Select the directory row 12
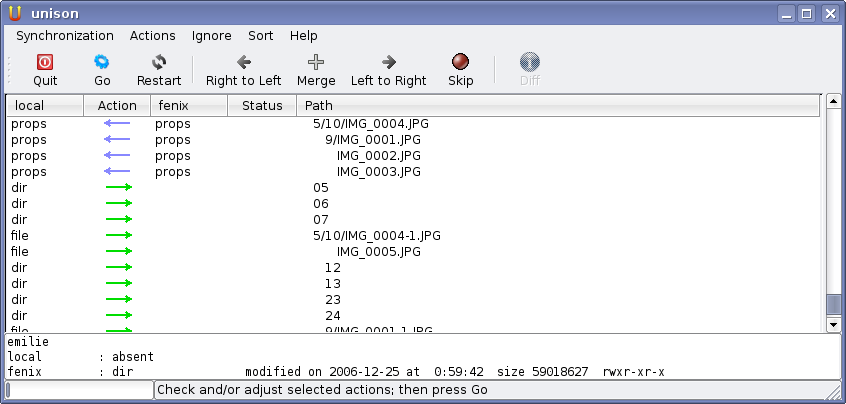846x404 pixels. pyautogui.click(x=413, y=268)
